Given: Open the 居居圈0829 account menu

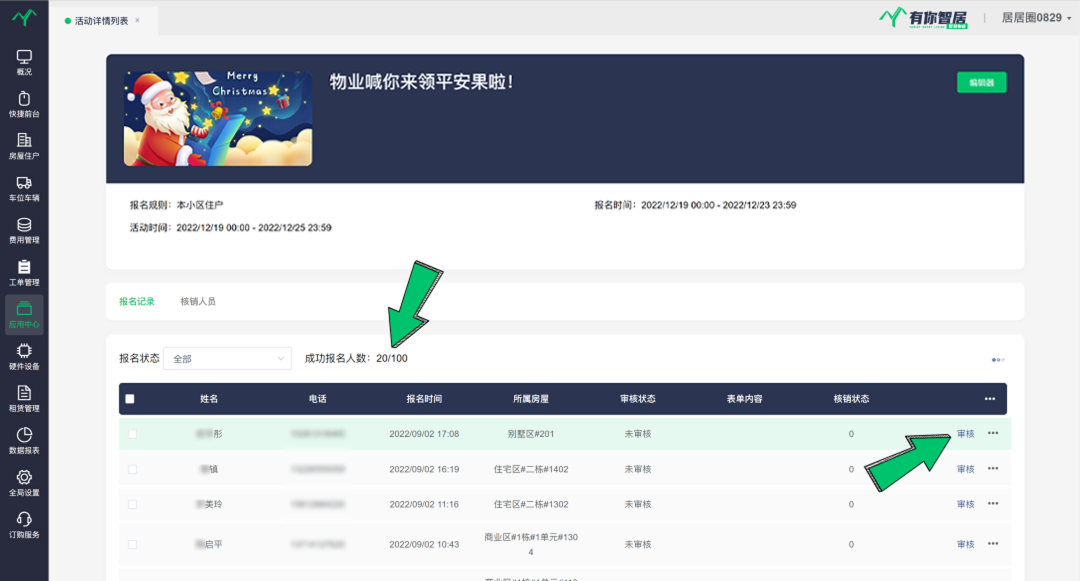Looking at the screenshot, I should (1036, 18).
